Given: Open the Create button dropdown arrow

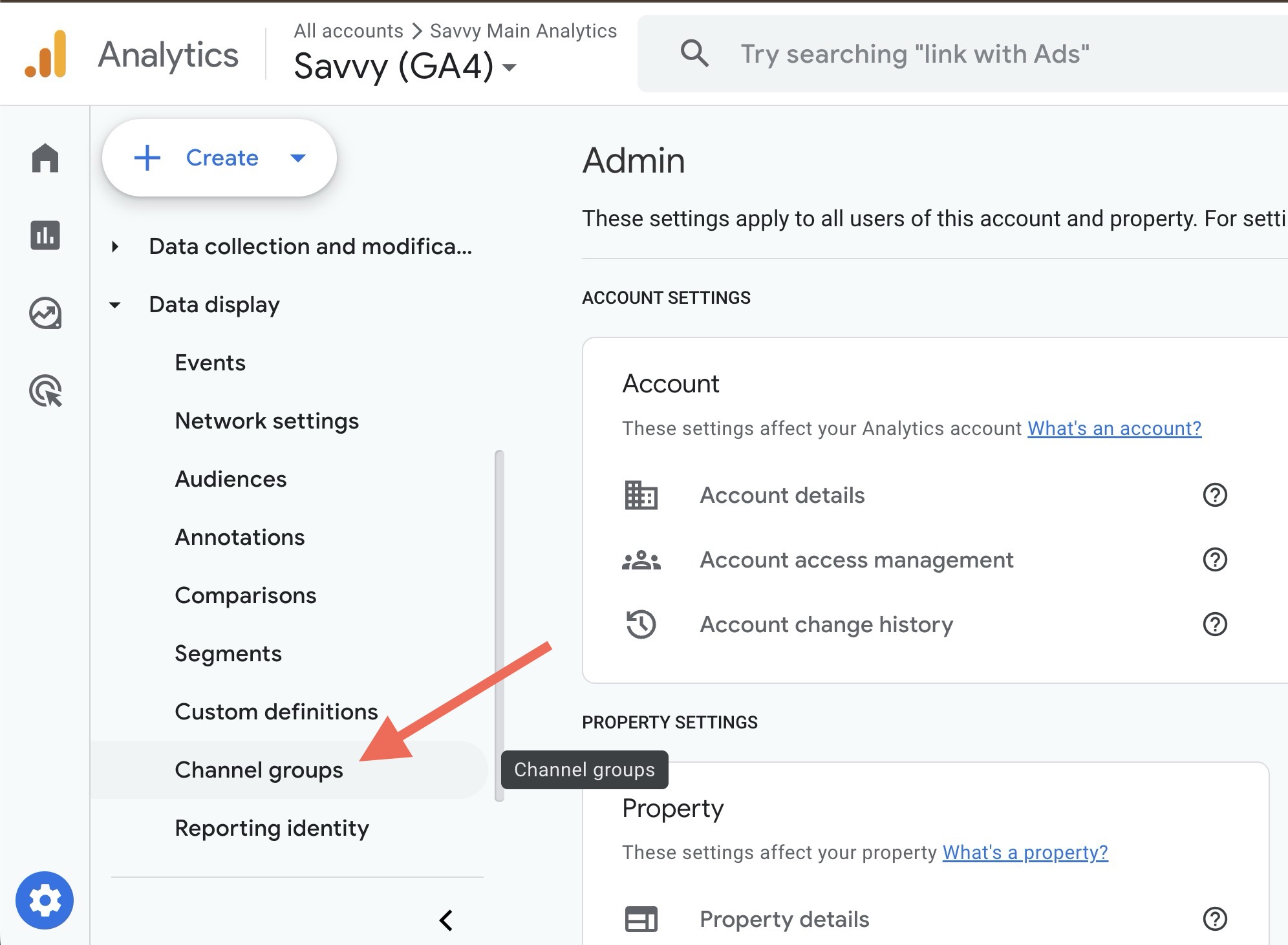Looking at the screenshot, I should click(298, 158).
